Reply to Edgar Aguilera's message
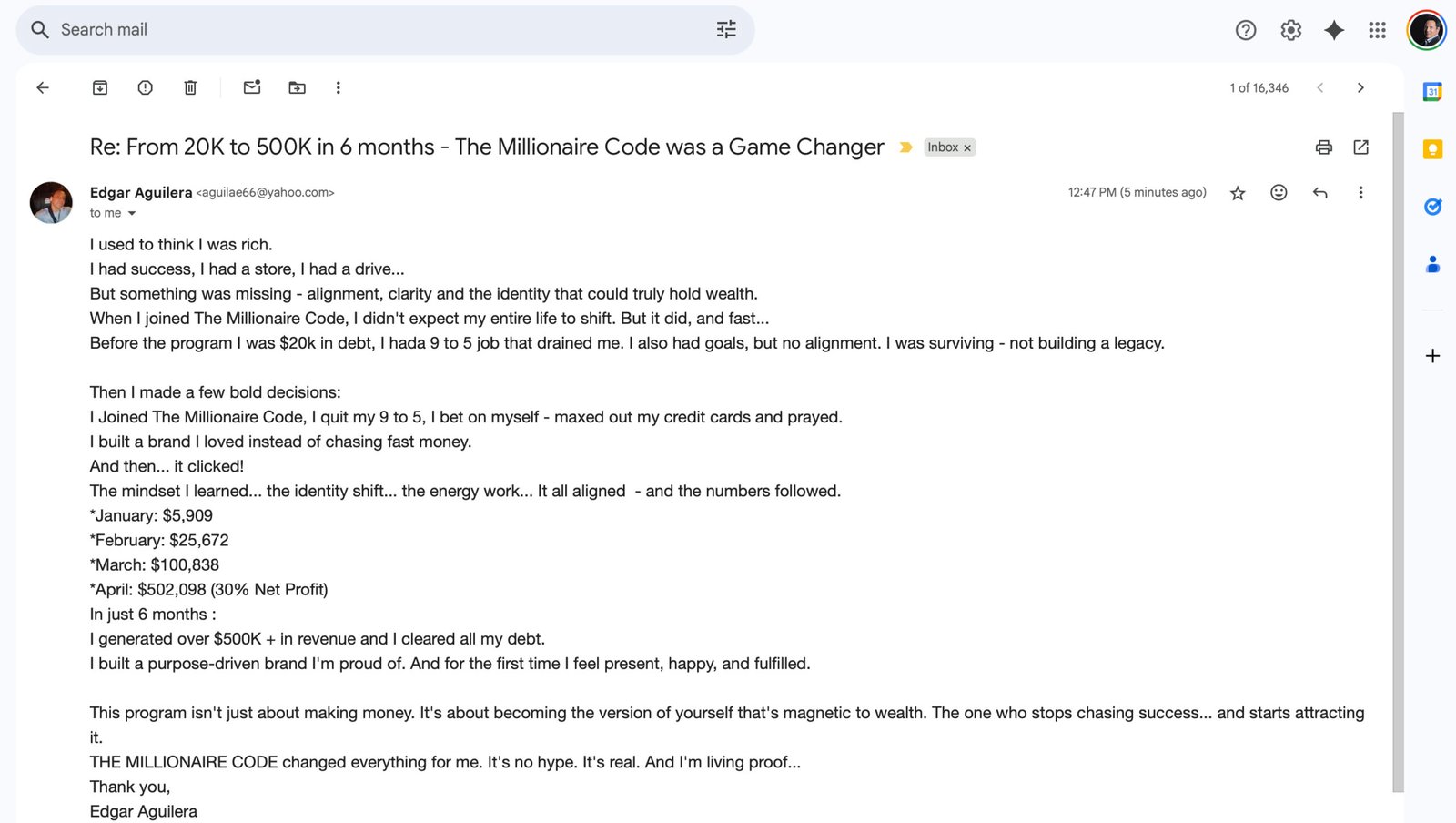The height and width of the screenshot is (823, 1456). (x=1319, y=193)
